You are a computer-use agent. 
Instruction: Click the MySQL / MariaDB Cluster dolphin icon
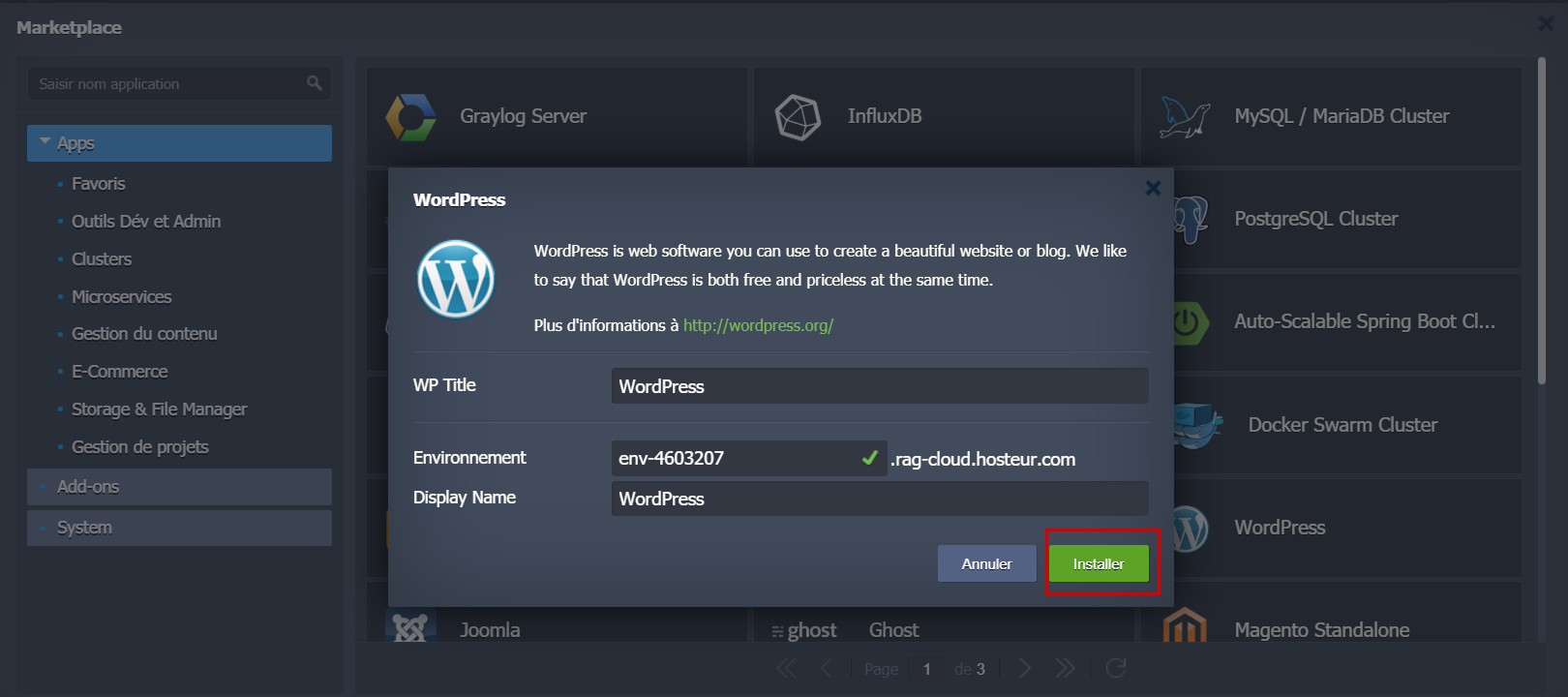[x=1185, y=117]
